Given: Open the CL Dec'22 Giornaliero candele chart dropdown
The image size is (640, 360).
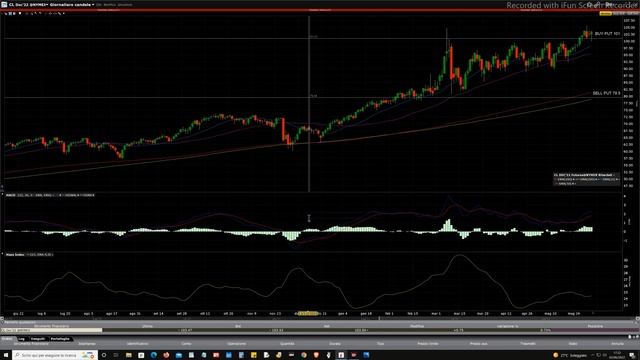Looking at the screenshot, I should click(x=93, y=4).
